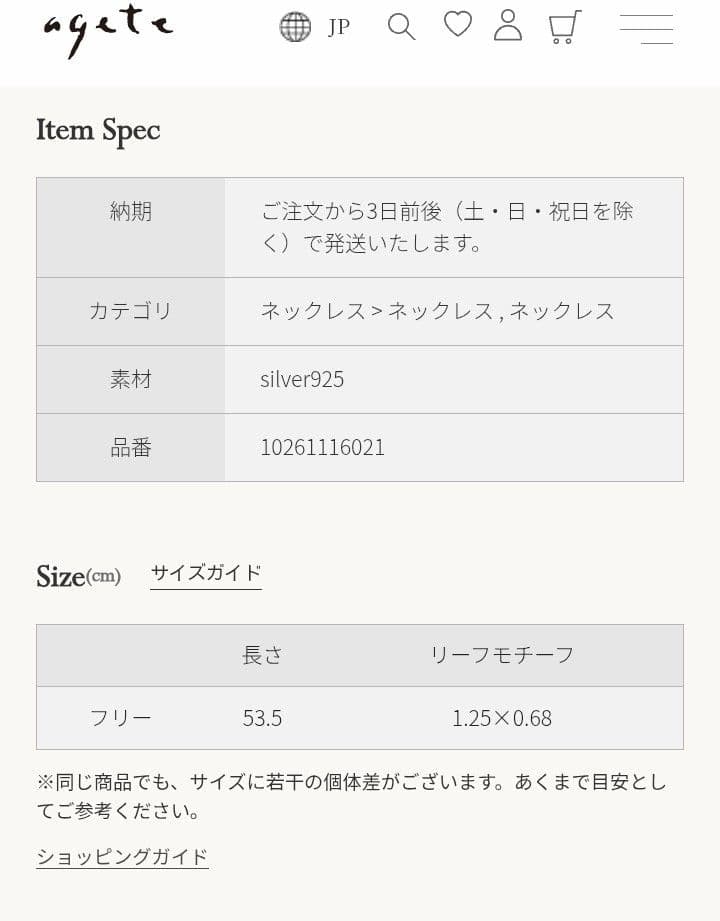Open the search magnifier icon
The height and width of the screenshot is (921, 720).
(x=402, y=27)
